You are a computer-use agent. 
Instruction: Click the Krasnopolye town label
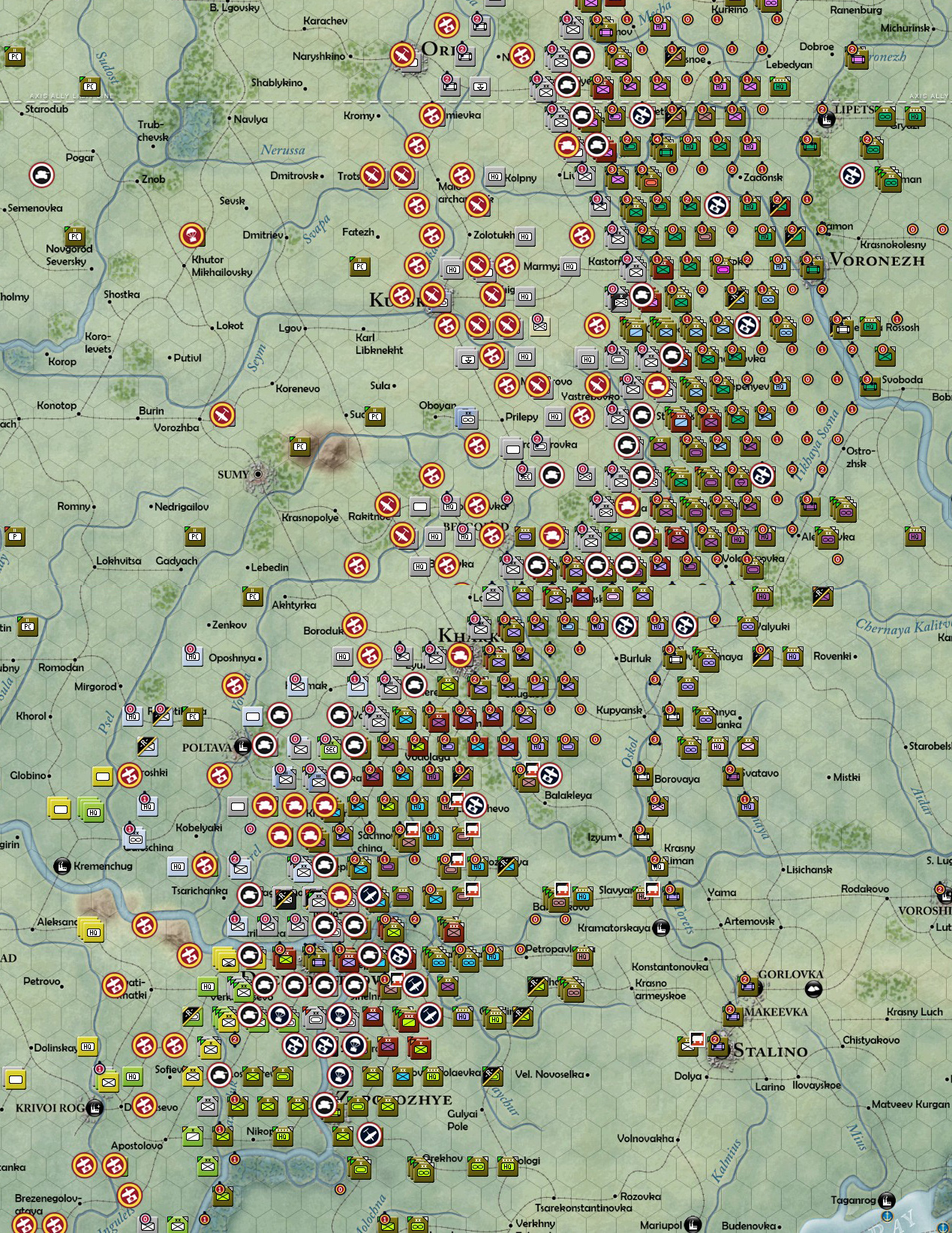coord(311,517)
